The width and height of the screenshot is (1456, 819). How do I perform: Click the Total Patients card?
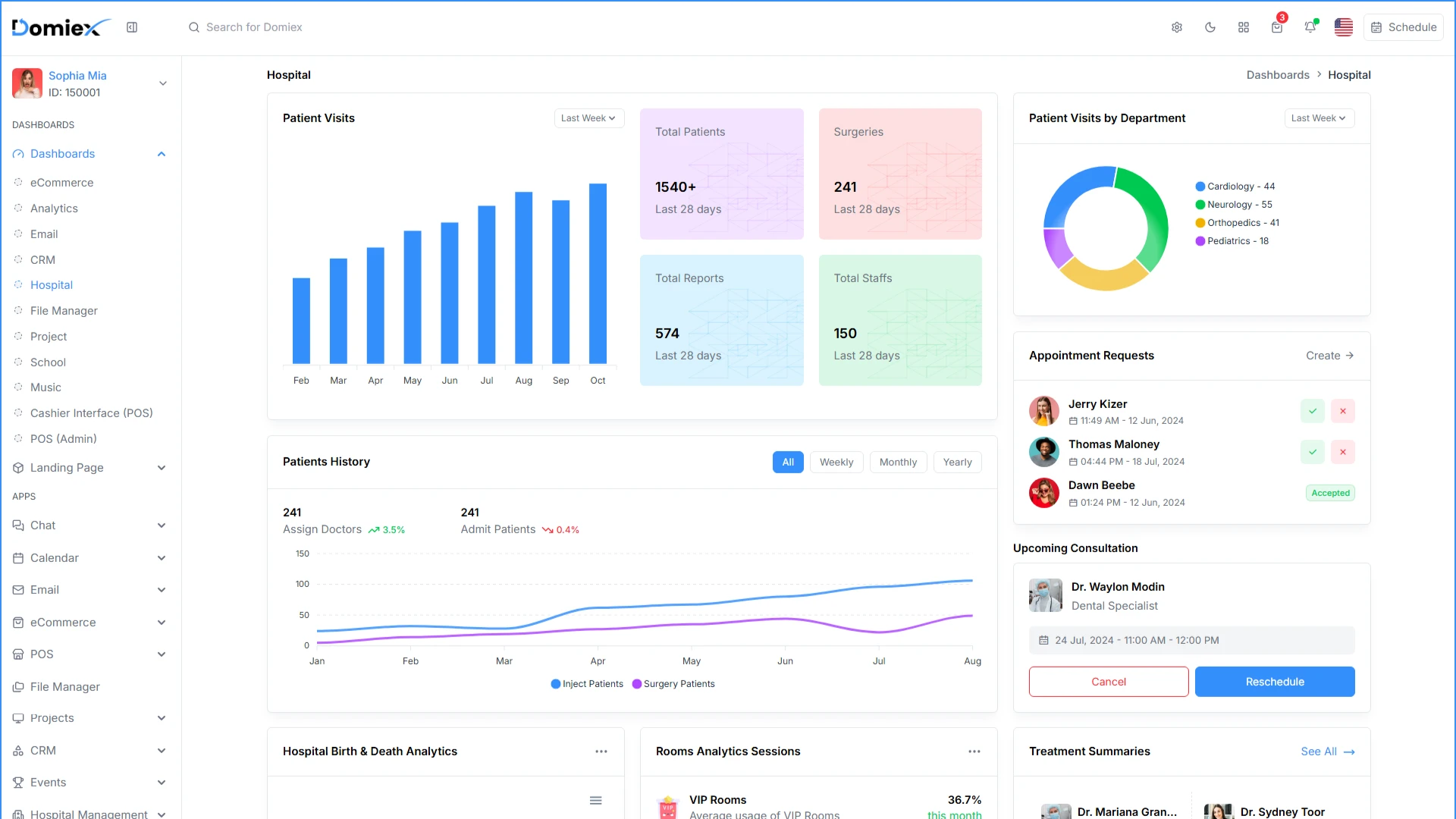pos(722,174)
